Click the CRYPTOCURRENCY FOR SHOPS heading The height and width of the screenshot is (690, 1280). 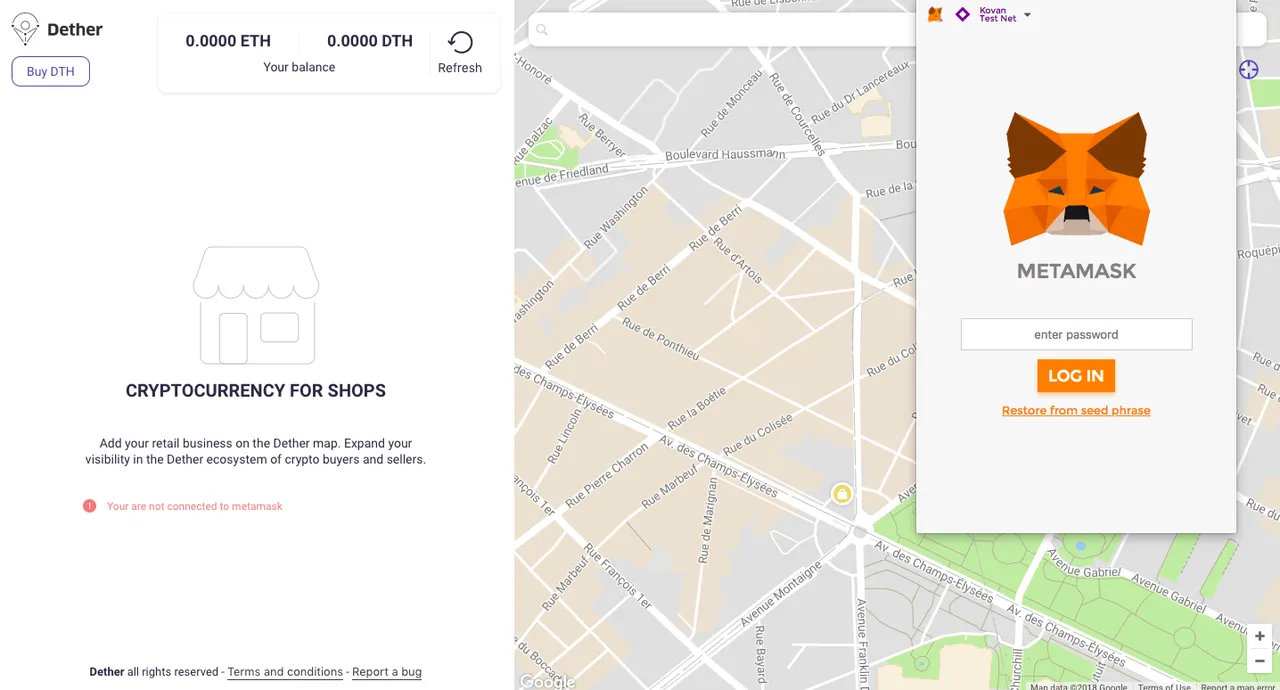[x=256, y=391]
